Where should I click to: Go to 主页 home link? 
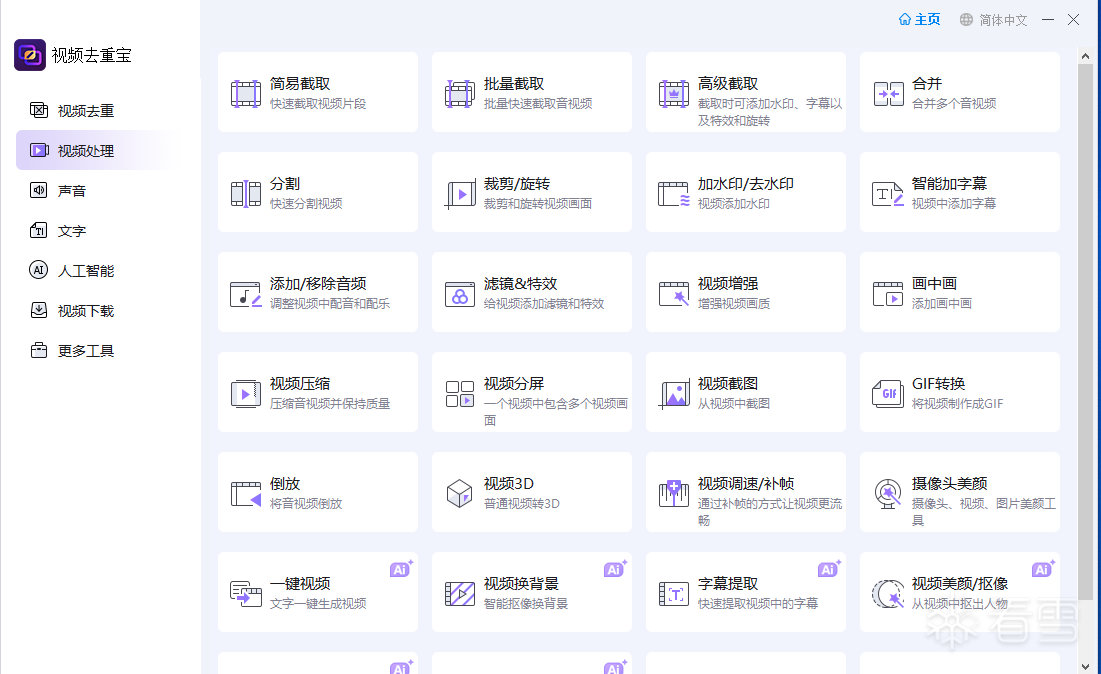pyautogui.click(x=920, y=20)
